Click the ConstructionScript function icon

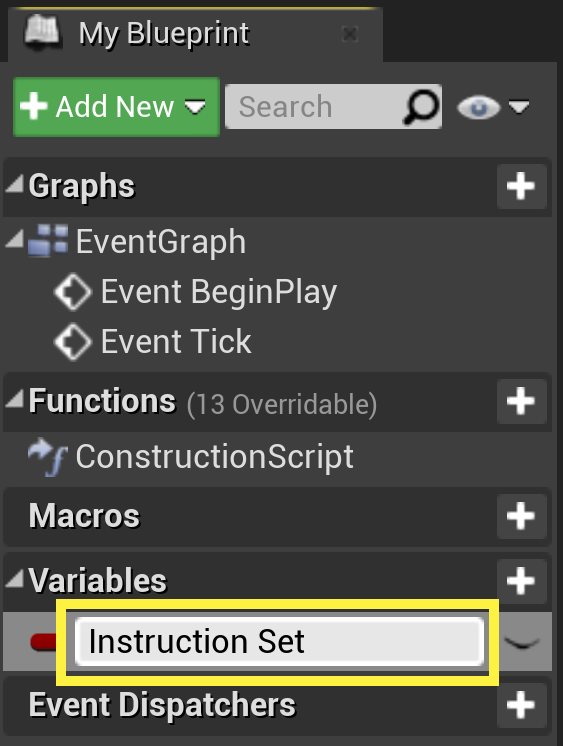(x=48, y=457)
